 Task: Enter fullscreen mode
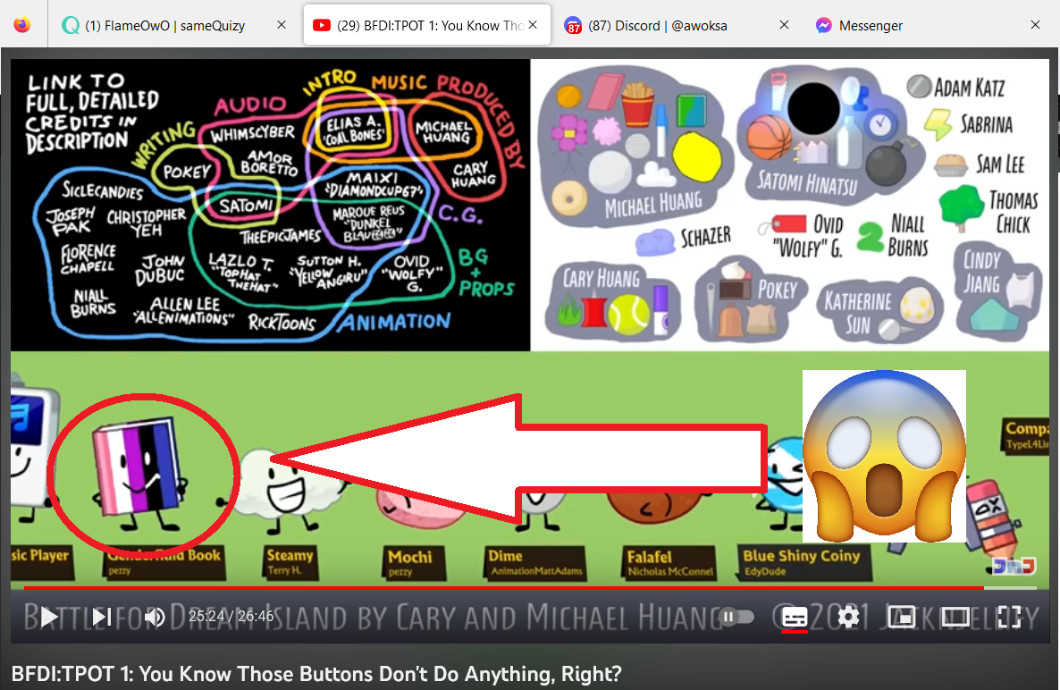pyautogui.click(x=1008, y=617)
